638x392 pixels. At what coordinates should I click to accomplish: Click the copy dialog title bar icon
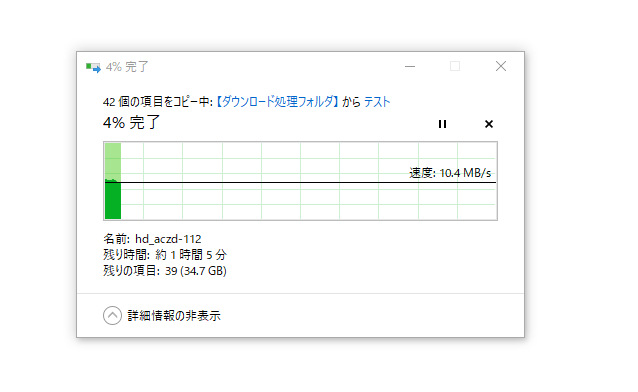(x=93, y=67)
